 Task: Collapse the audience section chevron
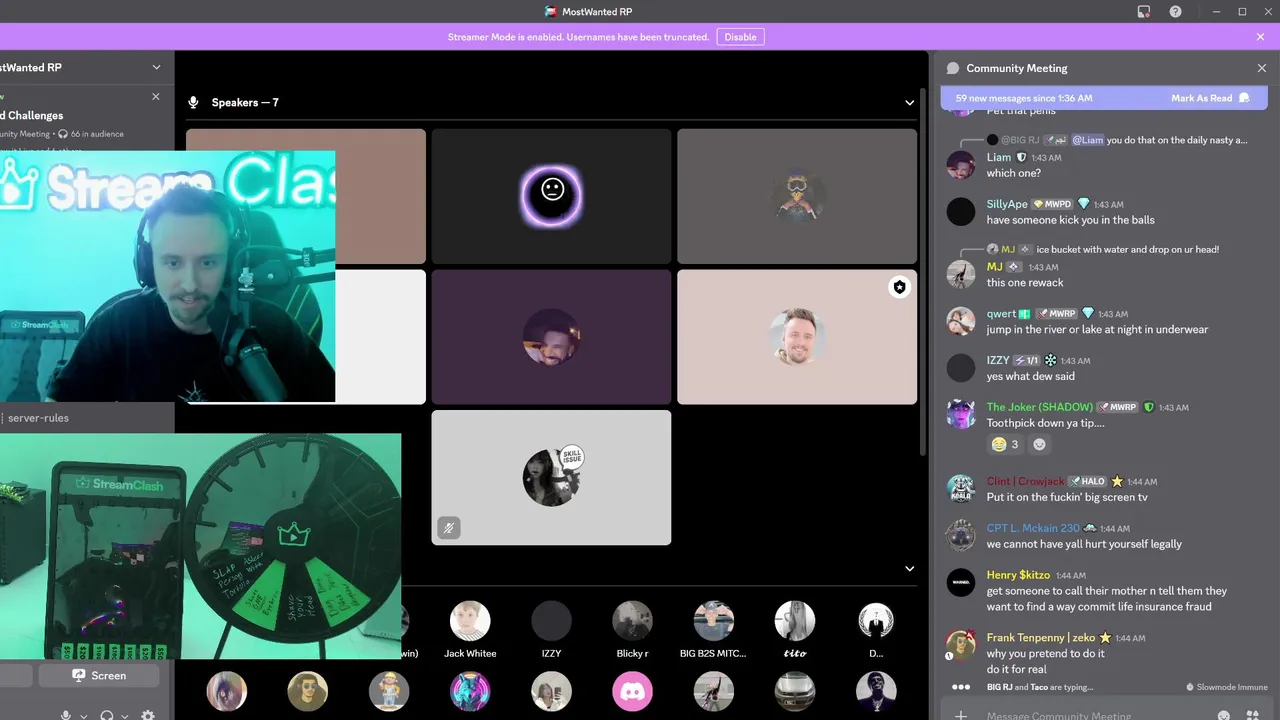coord(909,568)
